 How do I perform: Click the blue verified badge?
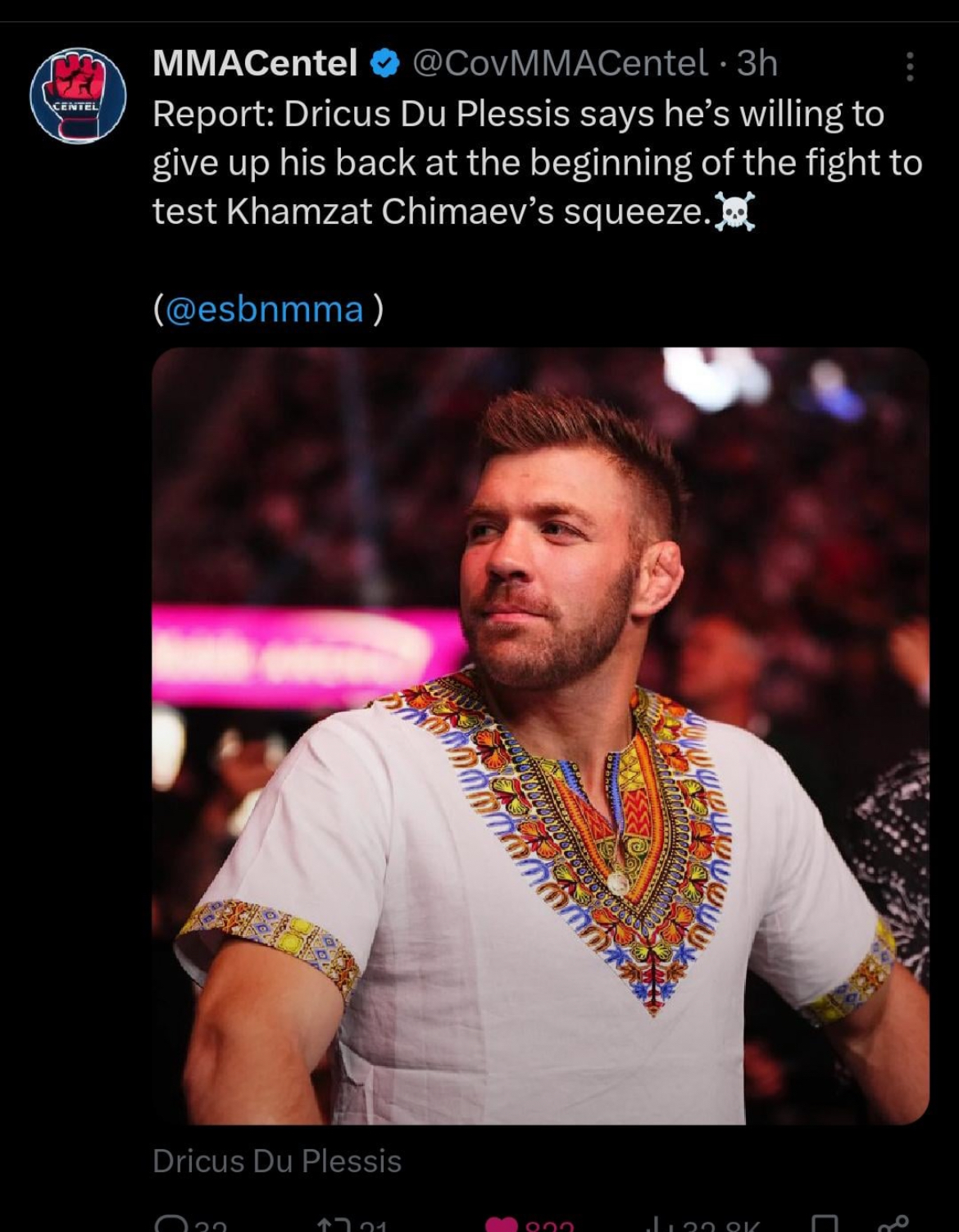point(385,64)
